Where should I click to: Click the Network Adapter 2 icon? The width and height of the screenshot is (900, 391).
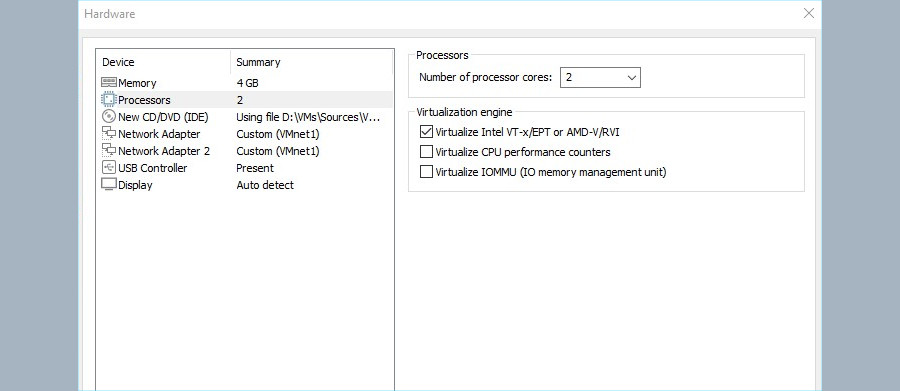point(108,150)
